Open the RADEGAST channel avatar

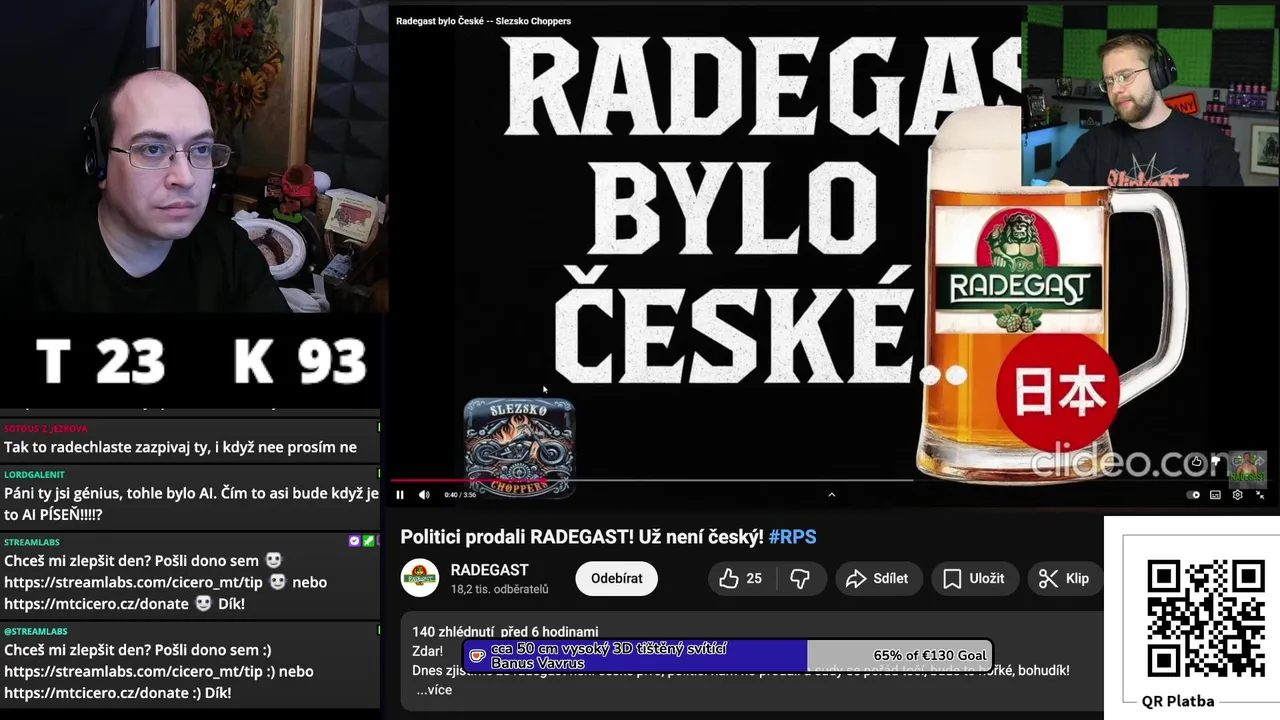pos(420,578)
